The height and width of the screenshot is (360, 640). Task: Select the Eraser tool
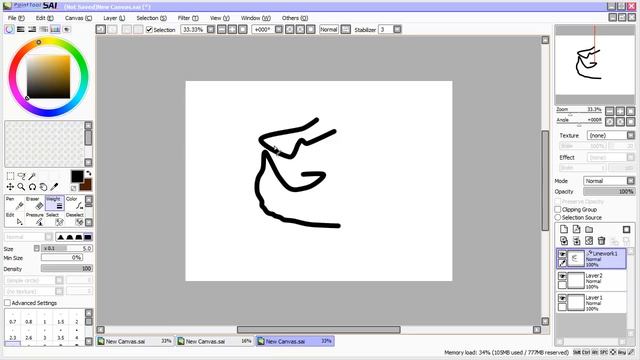click(x=34, y=203)
